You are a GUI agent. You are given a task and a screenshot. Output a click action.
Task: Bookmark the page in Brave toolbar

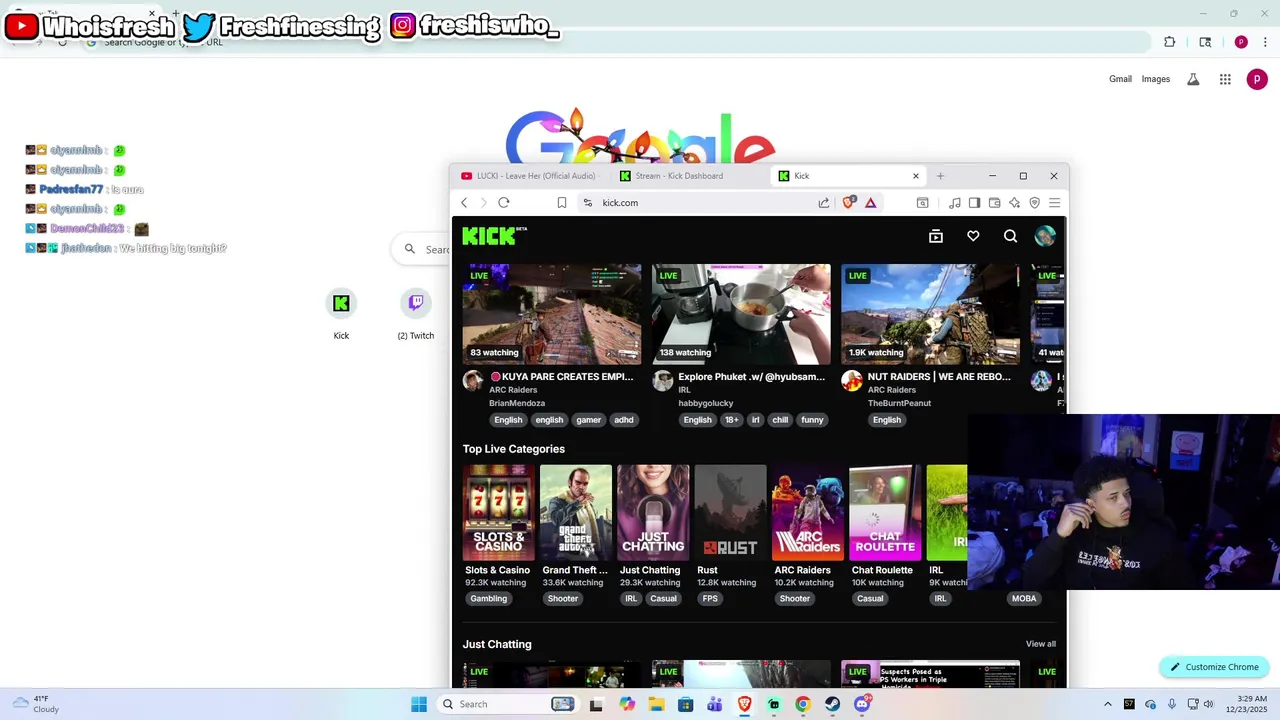click(562, 203)
